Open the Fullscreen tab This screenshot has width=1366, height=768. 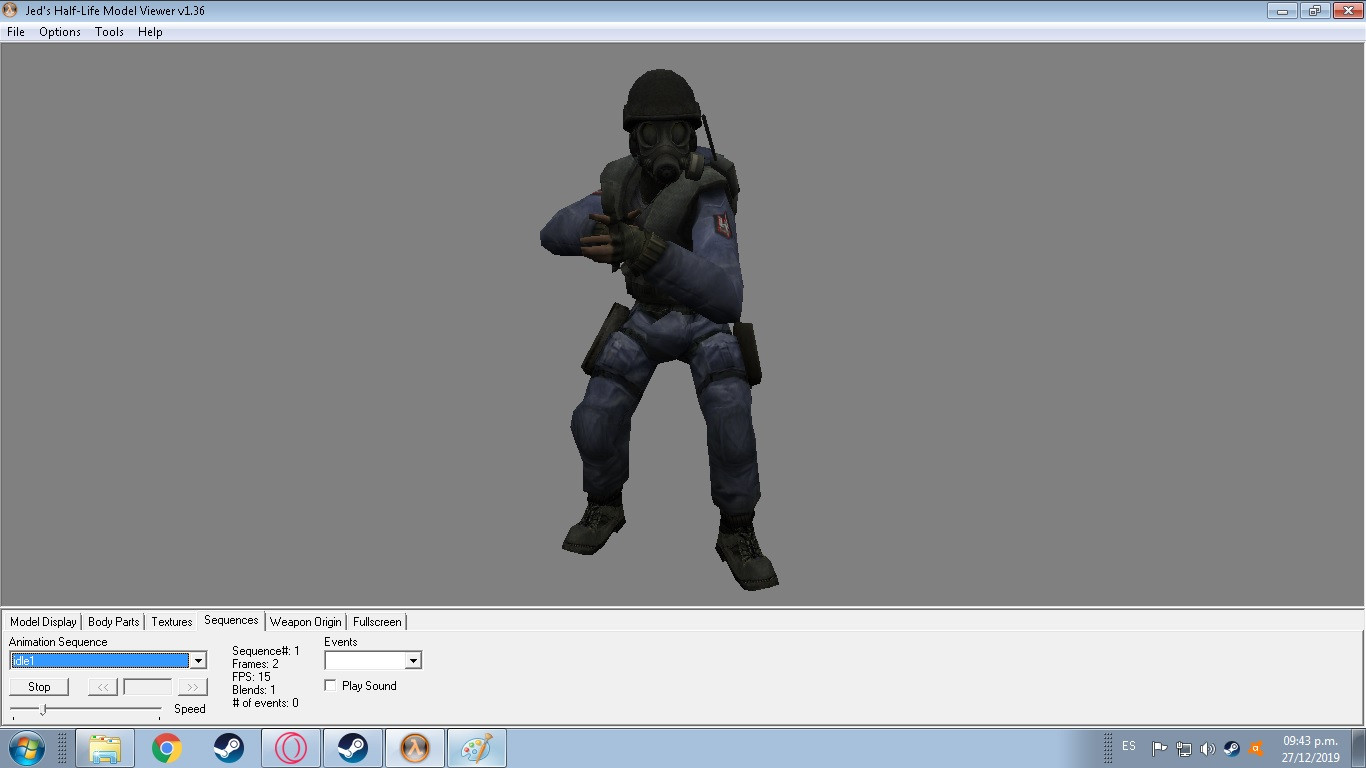[x=377, y=622]
